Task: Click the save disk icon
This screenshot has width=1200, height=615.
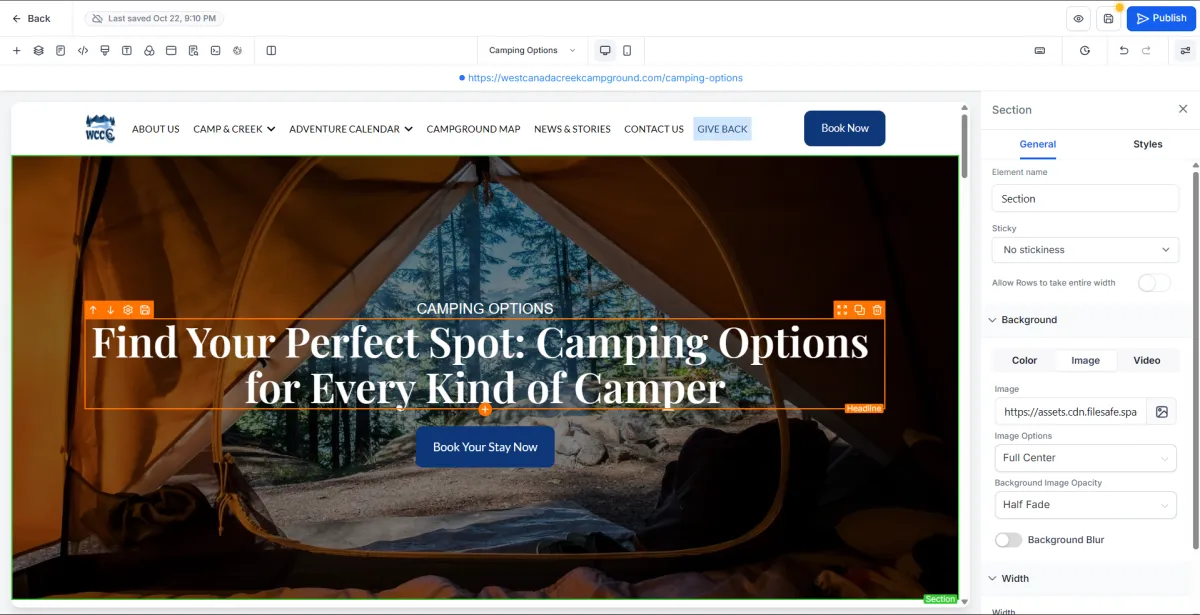Action: [1108, 18]
